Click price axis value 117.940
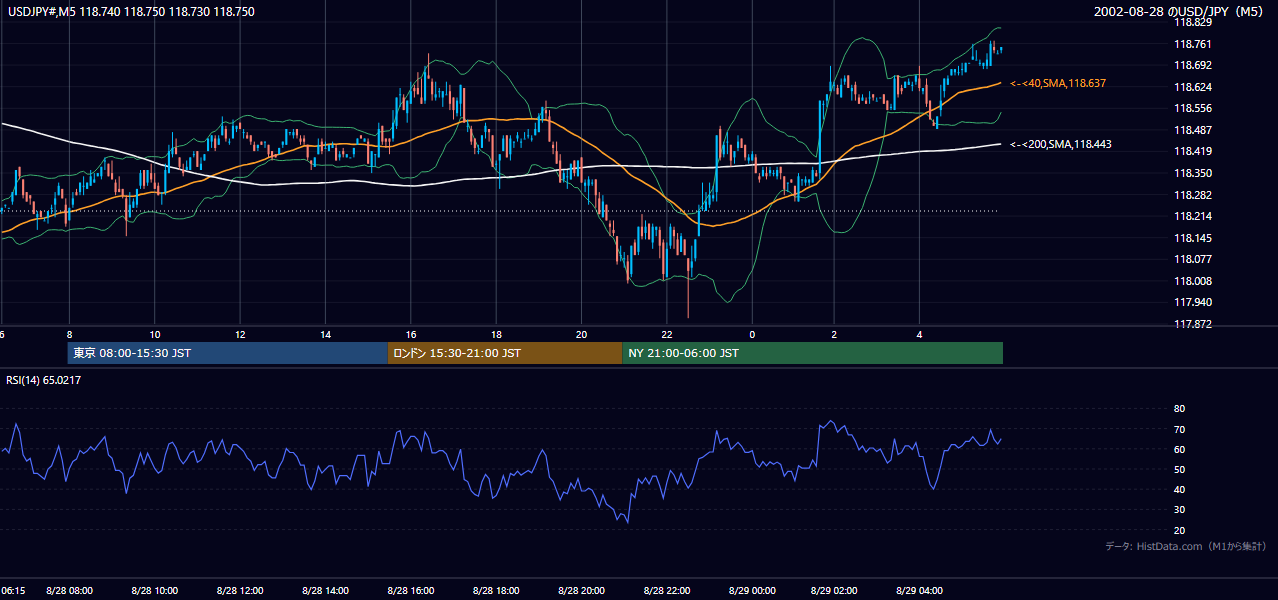1278x600 pixels. click(x=1194, y=302)
